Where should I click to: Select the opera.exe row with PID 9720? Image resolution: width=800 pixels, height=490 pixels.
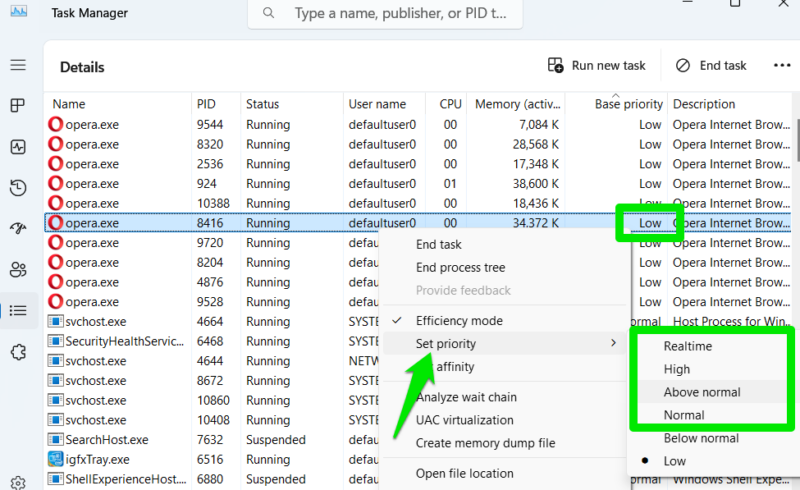point(212,242)
